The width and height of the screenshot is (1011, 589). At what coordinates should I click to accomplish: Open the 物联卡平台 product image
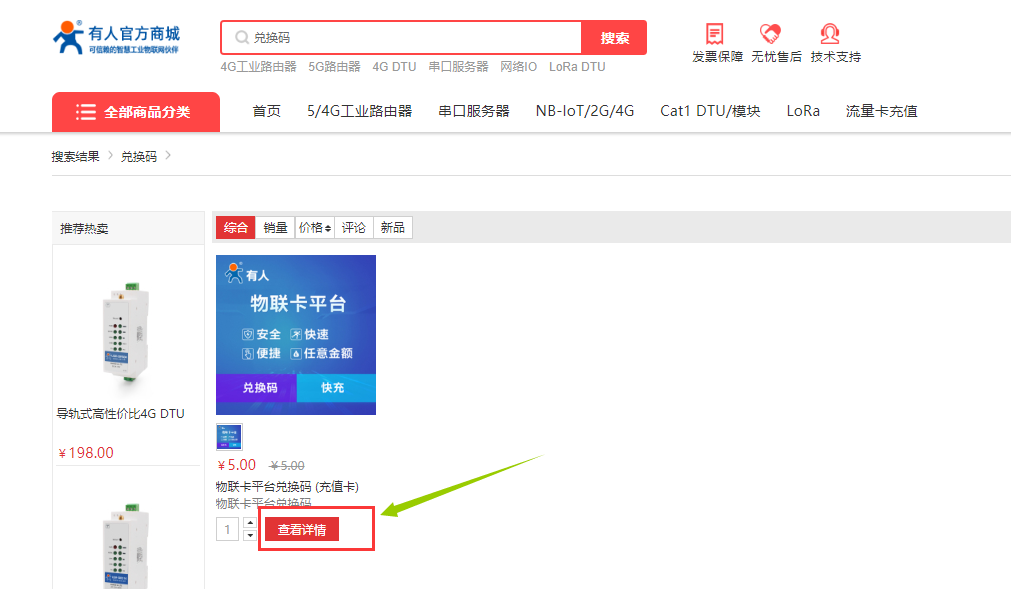(296, 334)
